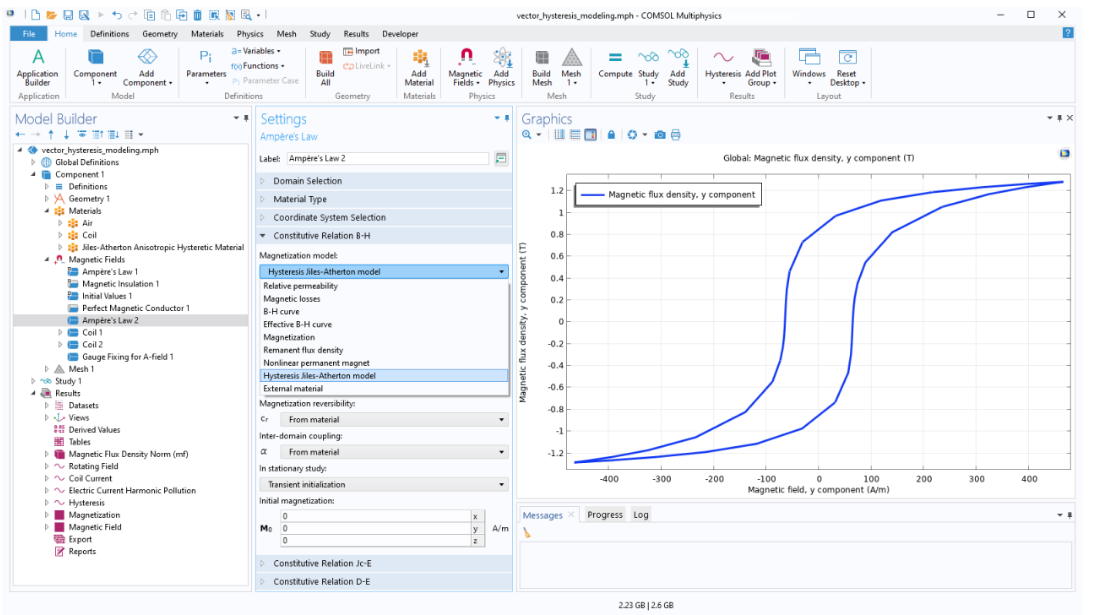Click the Open folder icon in quick access toolbar
1093x615 pixels.
click(52, 15)
